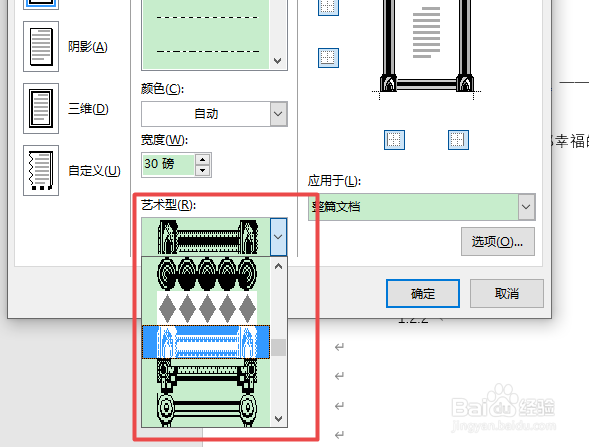Choose the concentric circles art border
The width and height of the screenshot is (589, 447).
point(206,274)
